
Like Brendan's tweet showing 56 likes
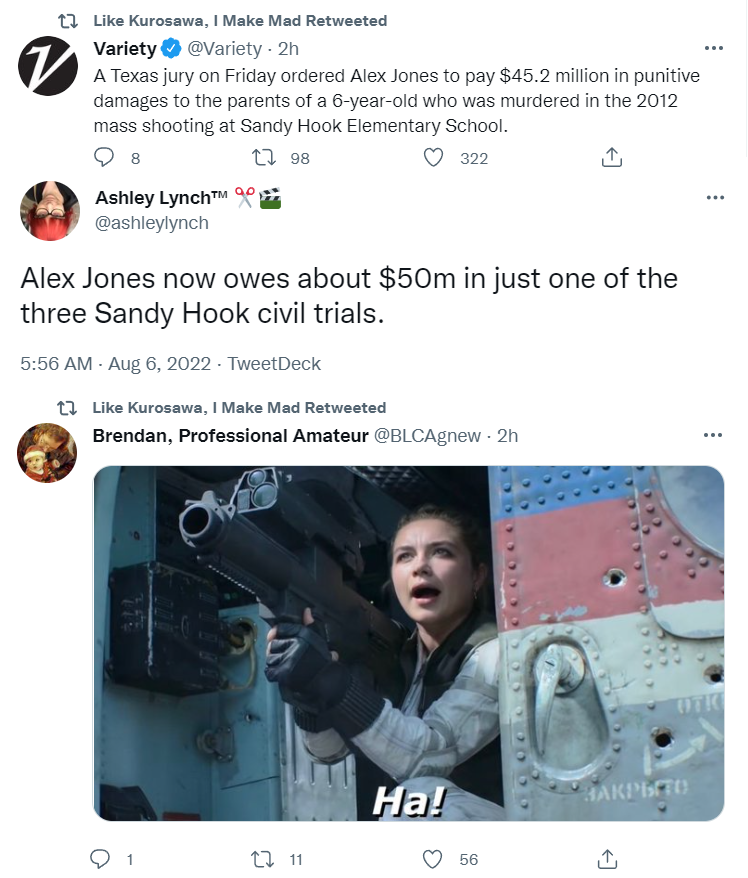pos(432,858)
